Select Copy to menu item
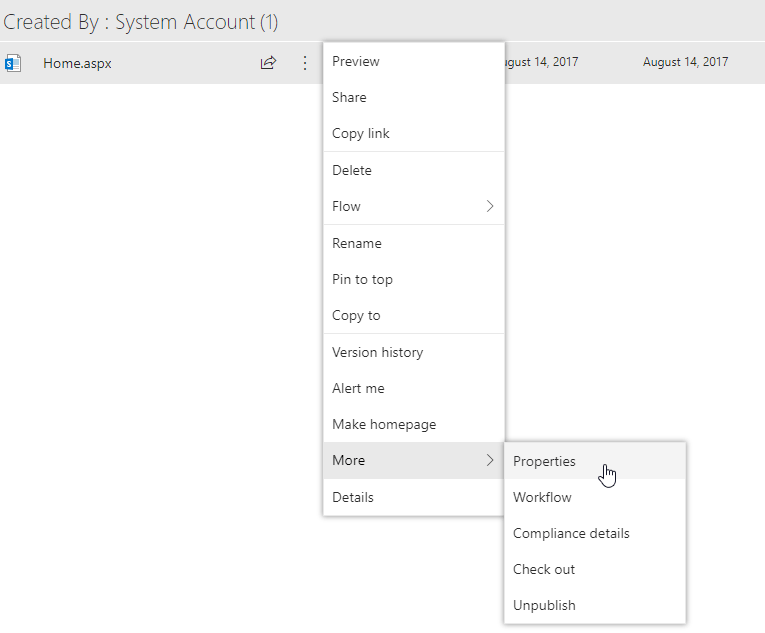 click(x=356, y=316)
